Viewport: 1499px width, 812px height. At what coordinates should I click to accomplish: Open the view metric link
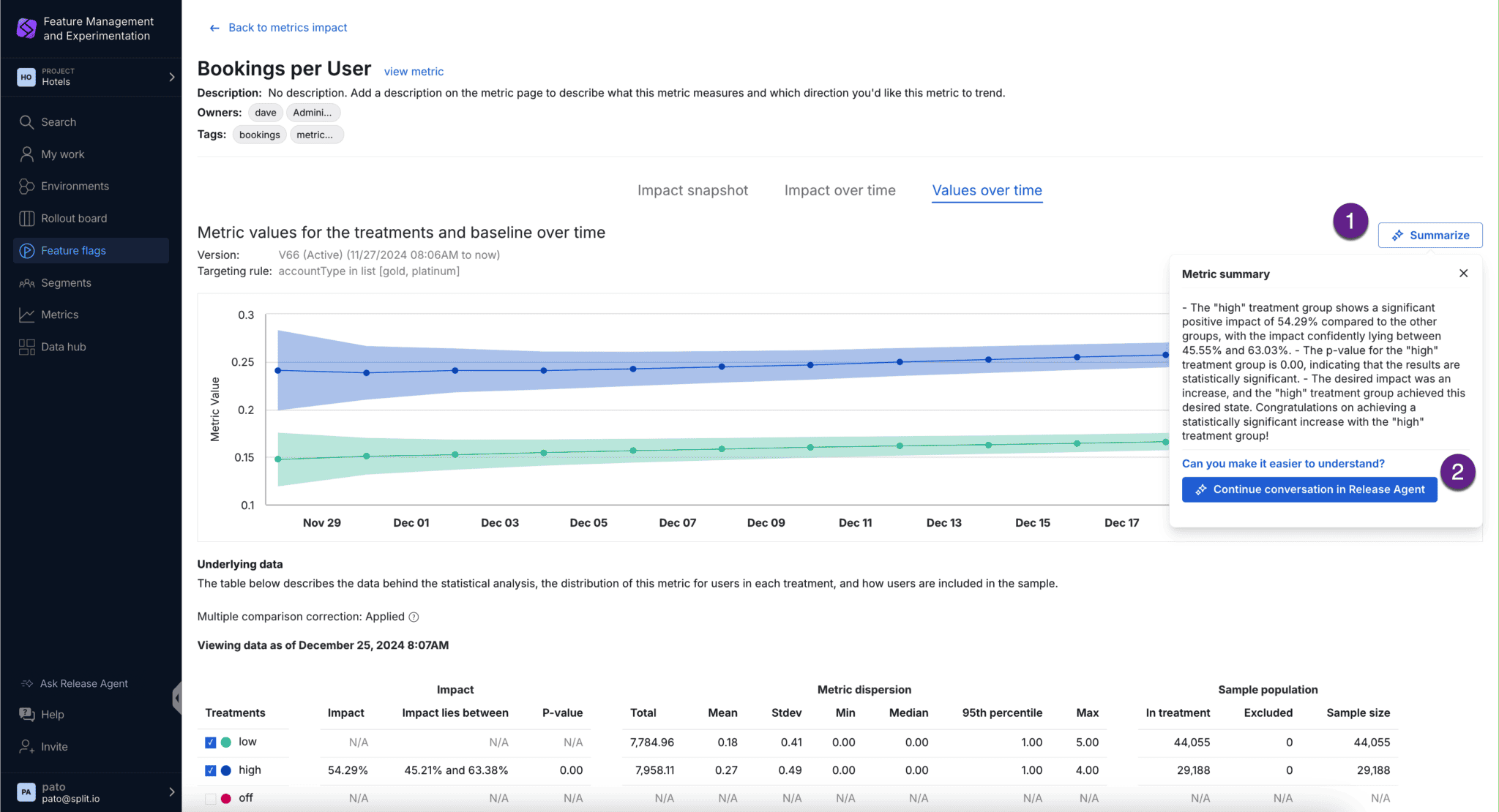[414, 72]
